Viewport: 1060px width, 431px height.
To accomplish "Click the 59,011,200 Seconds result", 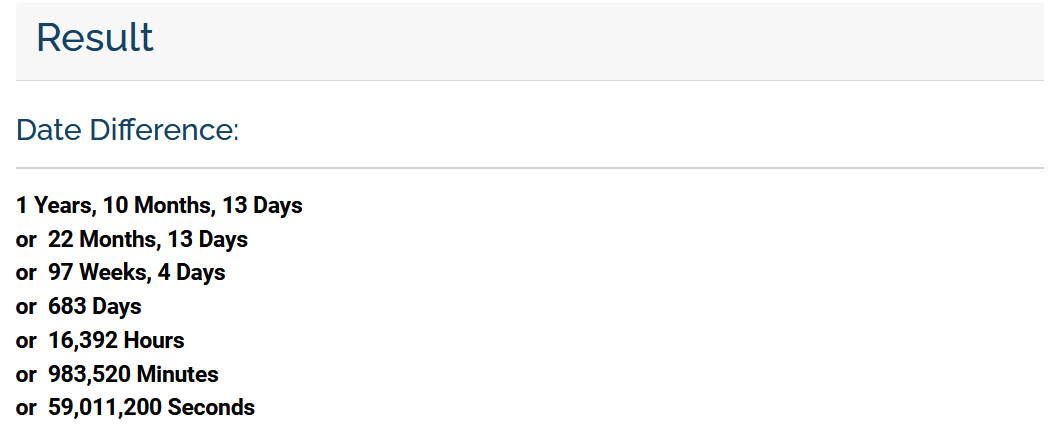I will [151, 408].
